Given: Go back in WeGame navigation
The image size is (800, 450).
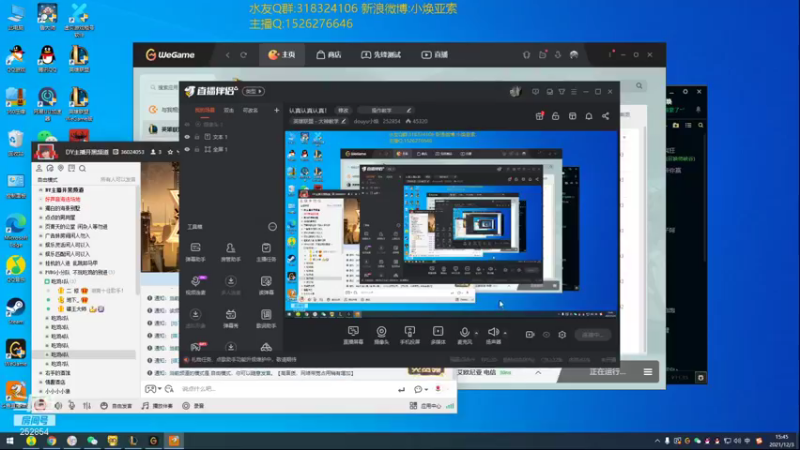Looking at the screenshot, I should point(228,55).
